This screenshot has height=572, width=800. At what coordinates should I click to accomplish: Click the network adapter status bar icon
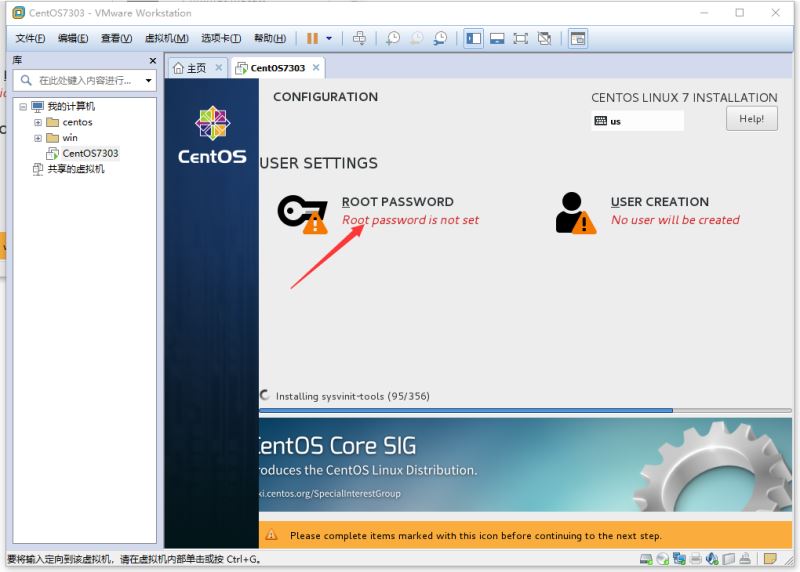pos(679,559)
